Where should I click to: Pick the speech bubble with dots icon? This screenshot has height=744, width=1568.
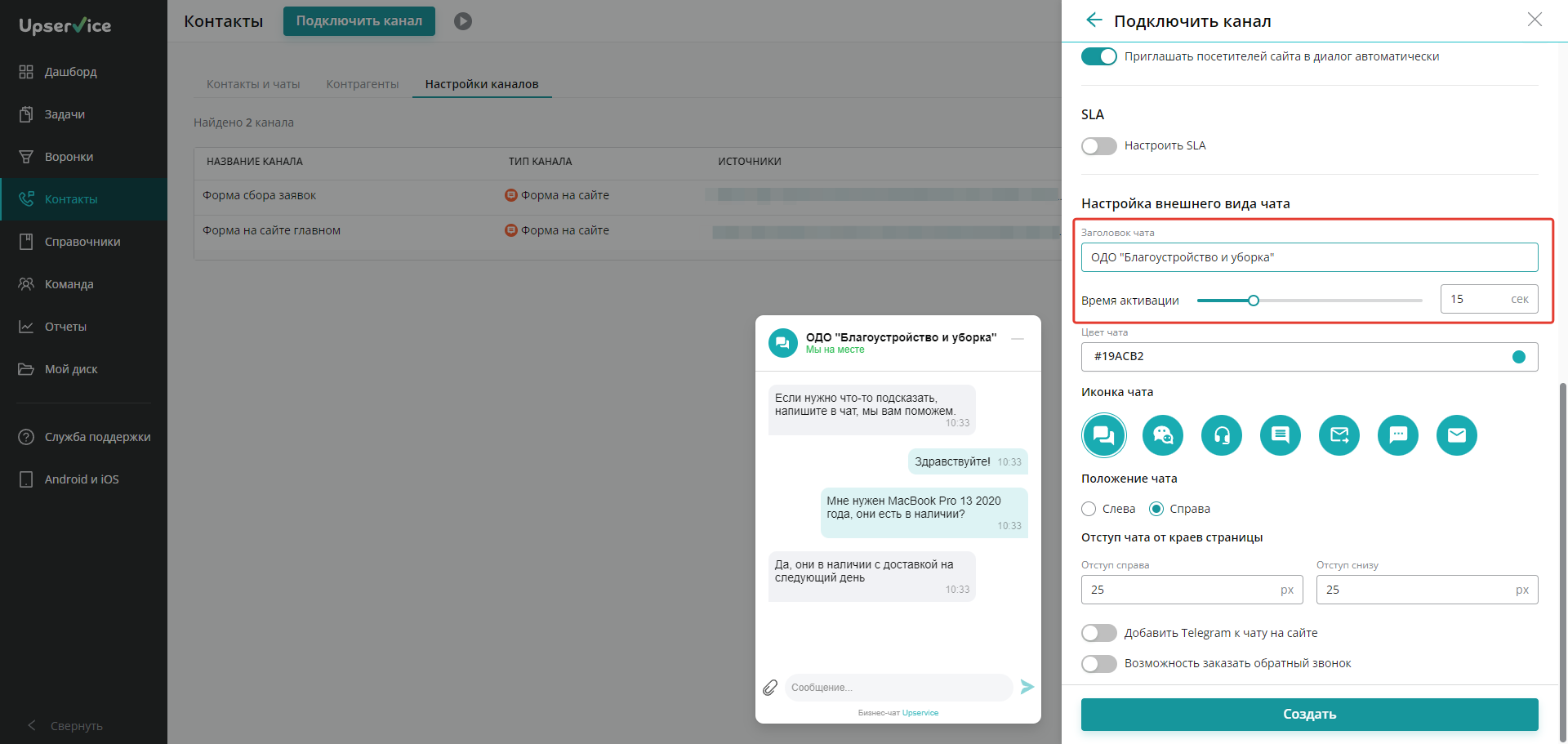tap(1398, 435)
